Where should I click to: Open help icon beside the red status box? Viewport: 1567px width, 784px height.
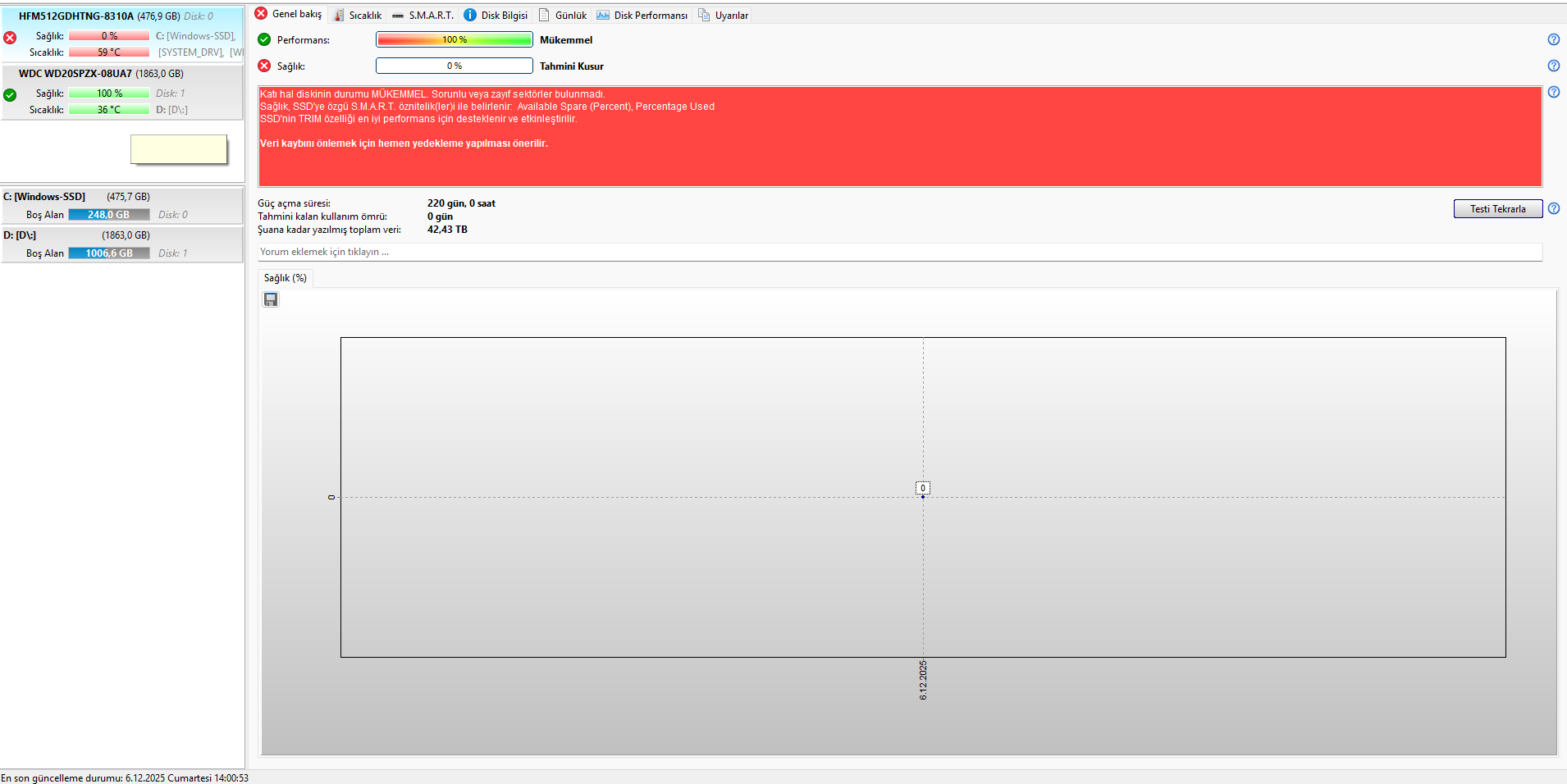[1553, 92]
